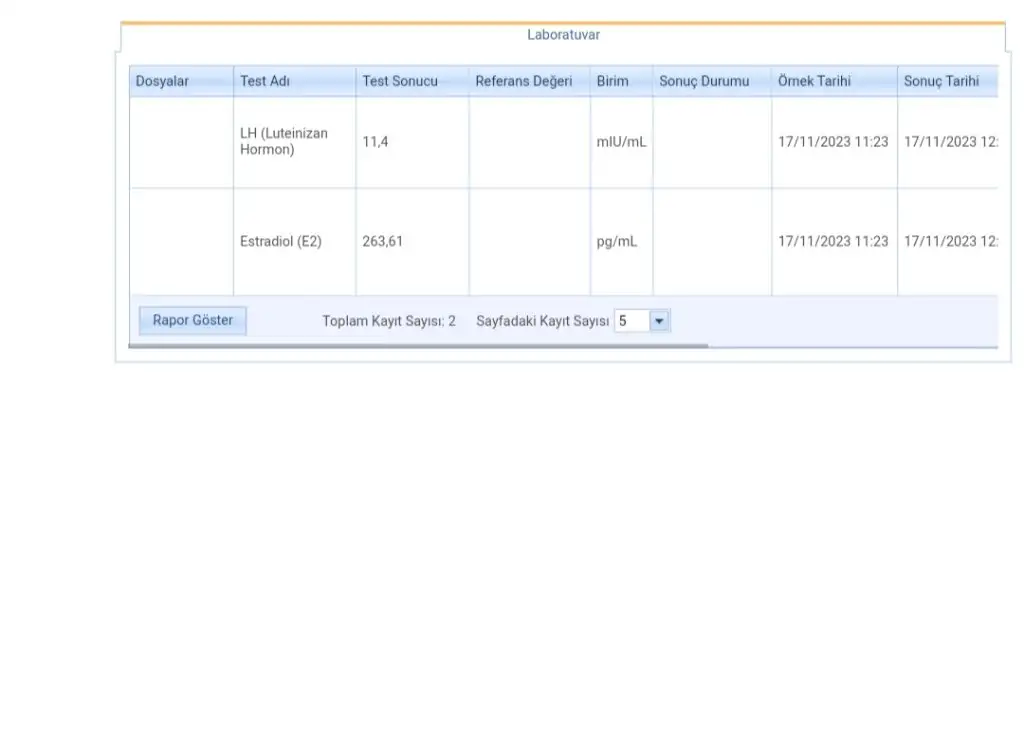Image resolution: width=1024 pixels, height=751 pixels.
Task: Select the mIU/mL unit cell
Action: click(x=621, y=142)
